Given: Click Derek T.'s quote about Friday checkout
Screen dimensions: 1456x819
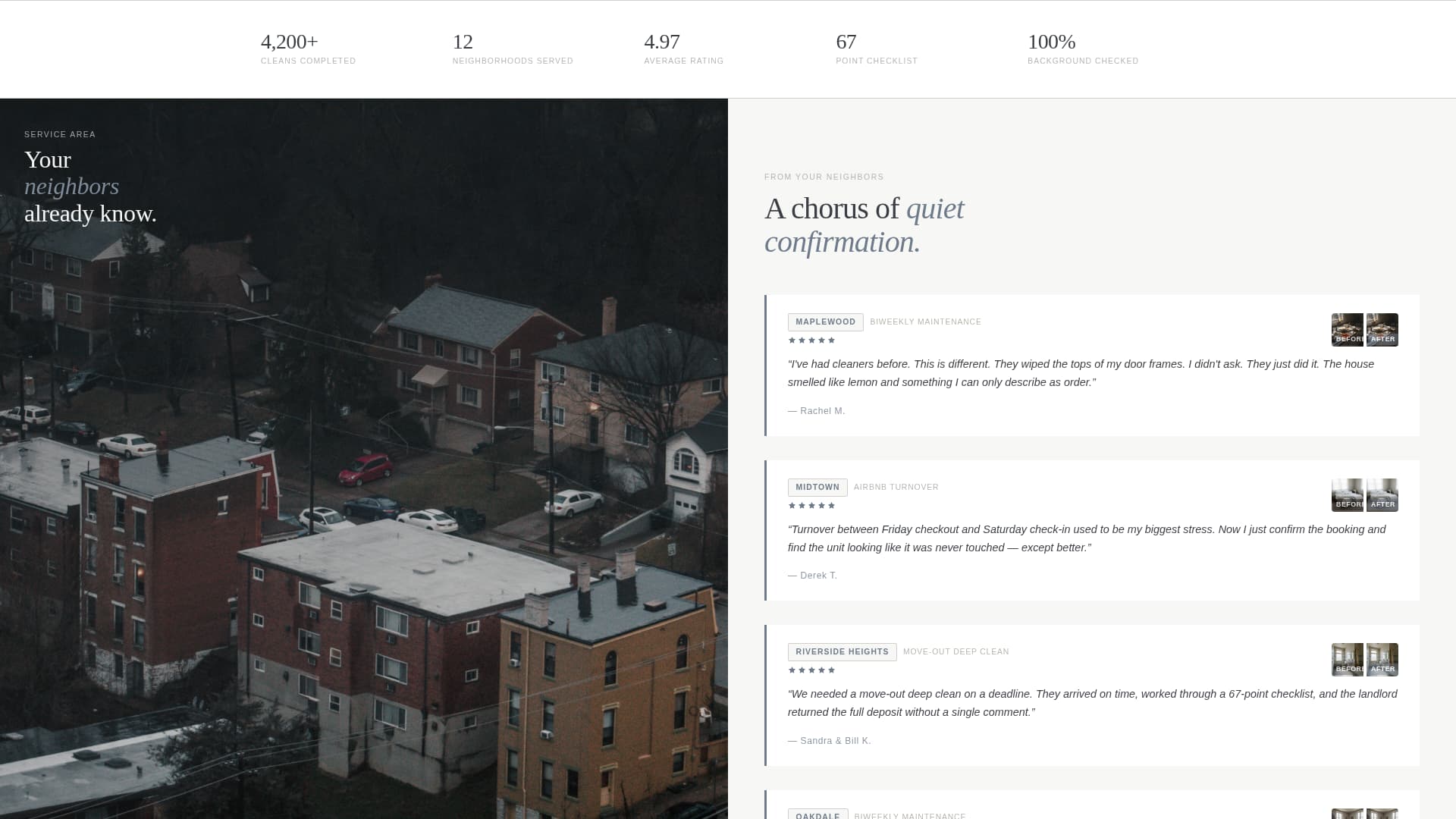Looking at the screenshot, I should [x=1087, y=538].
